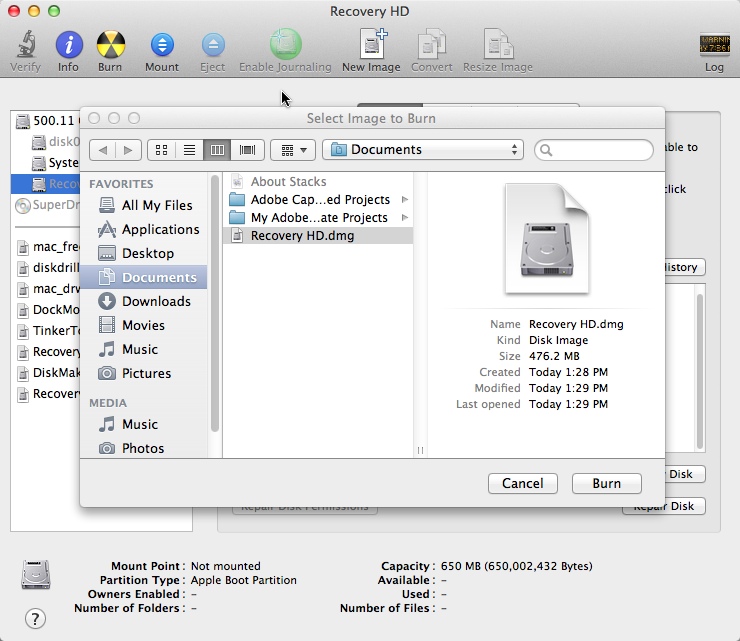This screenshot has height=641, width=740.
Task: Cancel the Select Image to Burn dialog
Action: tap(522, 483)
